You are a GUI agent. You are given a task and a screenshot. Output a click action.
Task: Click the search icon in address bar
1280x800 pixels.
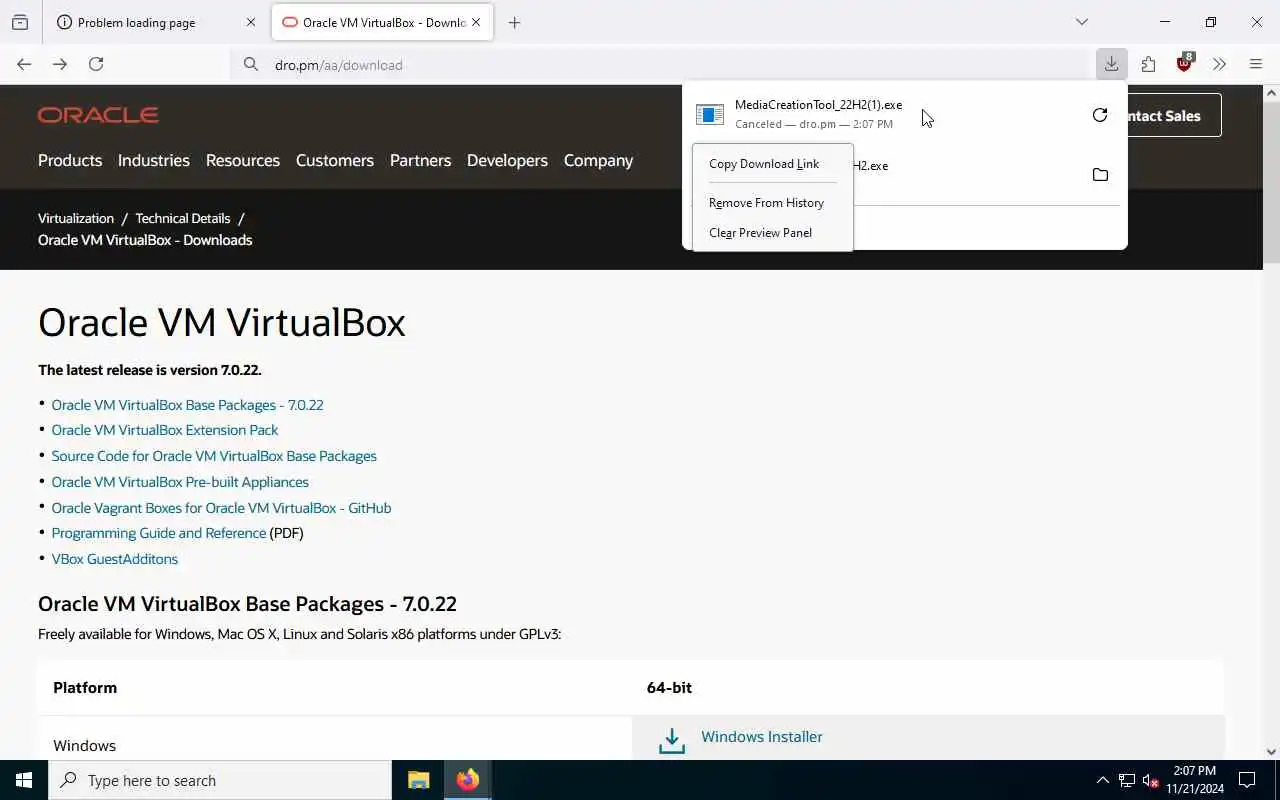pyautogui.click(x=250, y=65)
